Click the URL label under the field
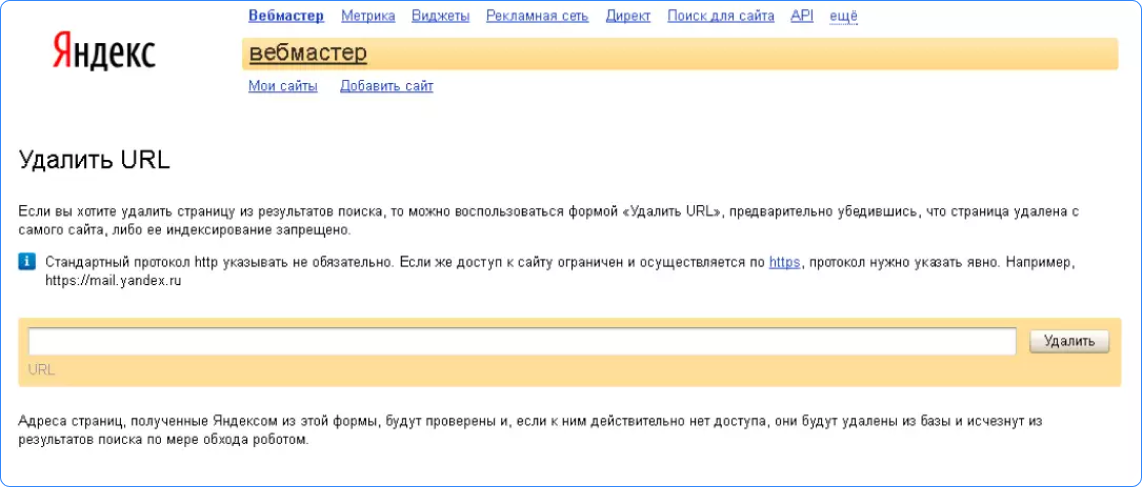1142x487 pixels. click(x=42, y=370)
